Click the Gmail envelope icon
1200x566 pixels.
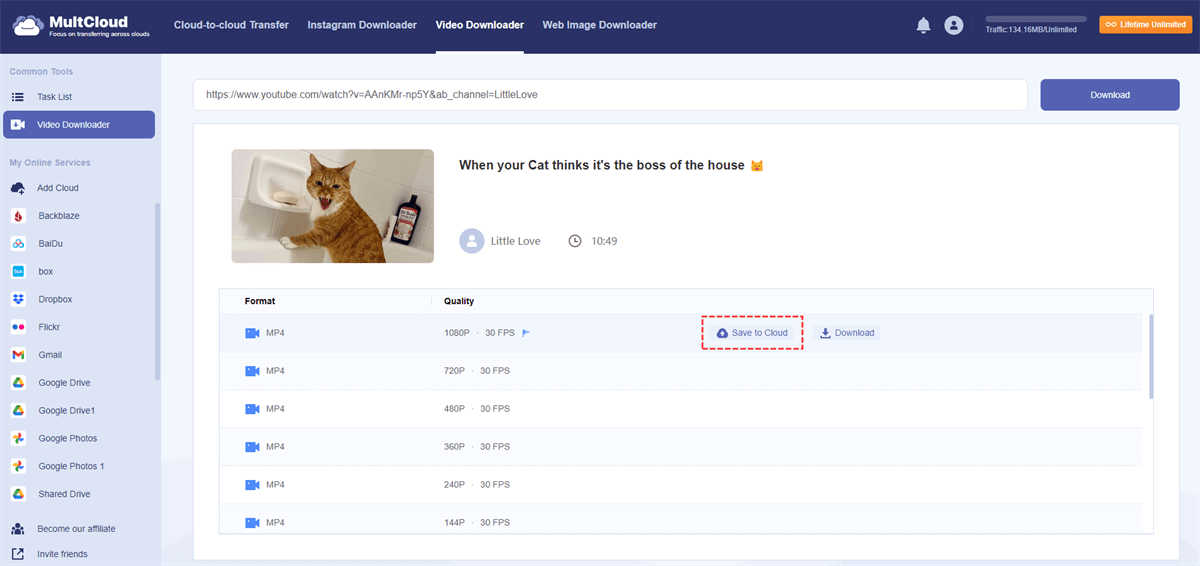[x=18, y=355]
